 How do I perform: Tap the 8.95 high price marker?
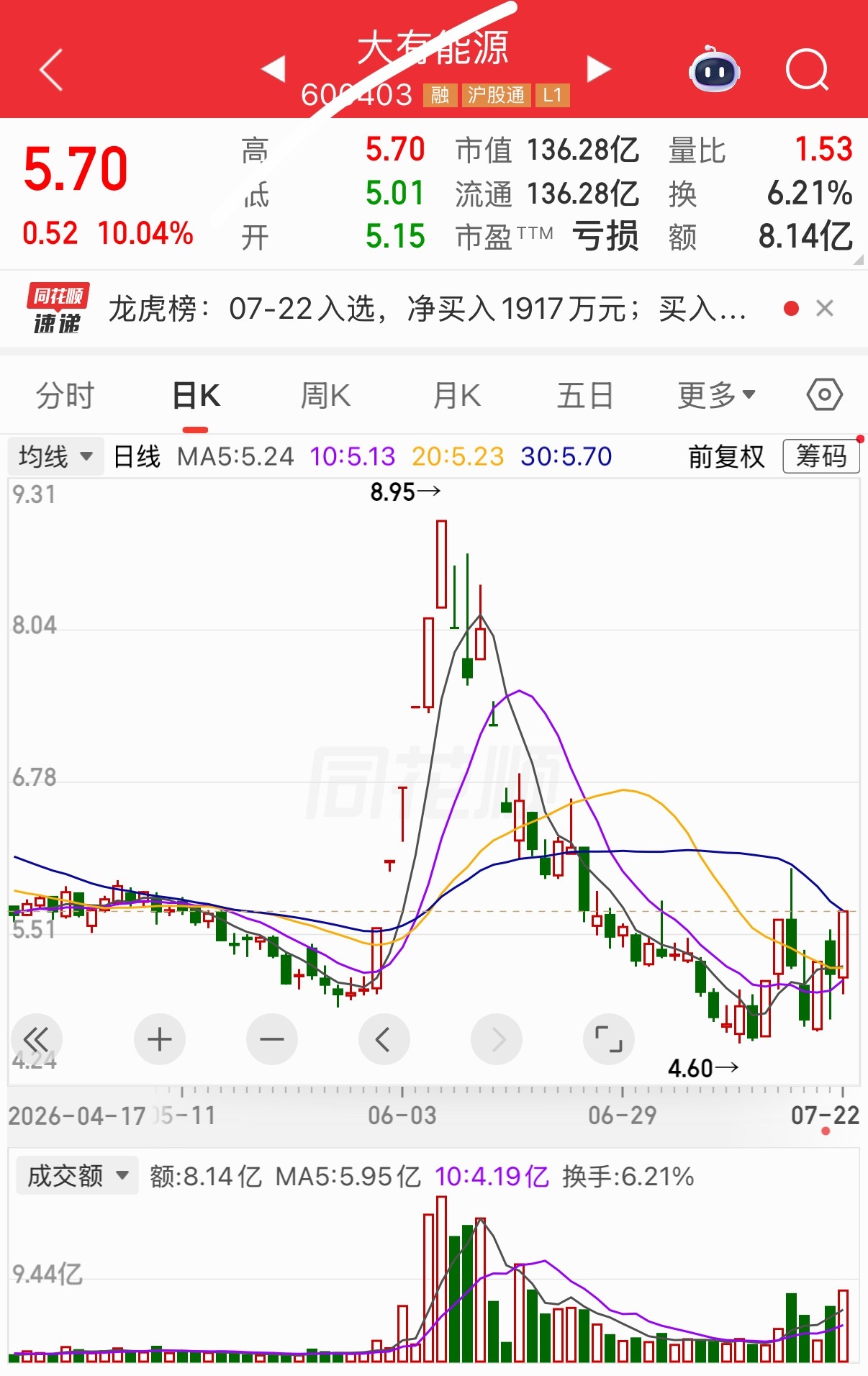tap(404, 492)
